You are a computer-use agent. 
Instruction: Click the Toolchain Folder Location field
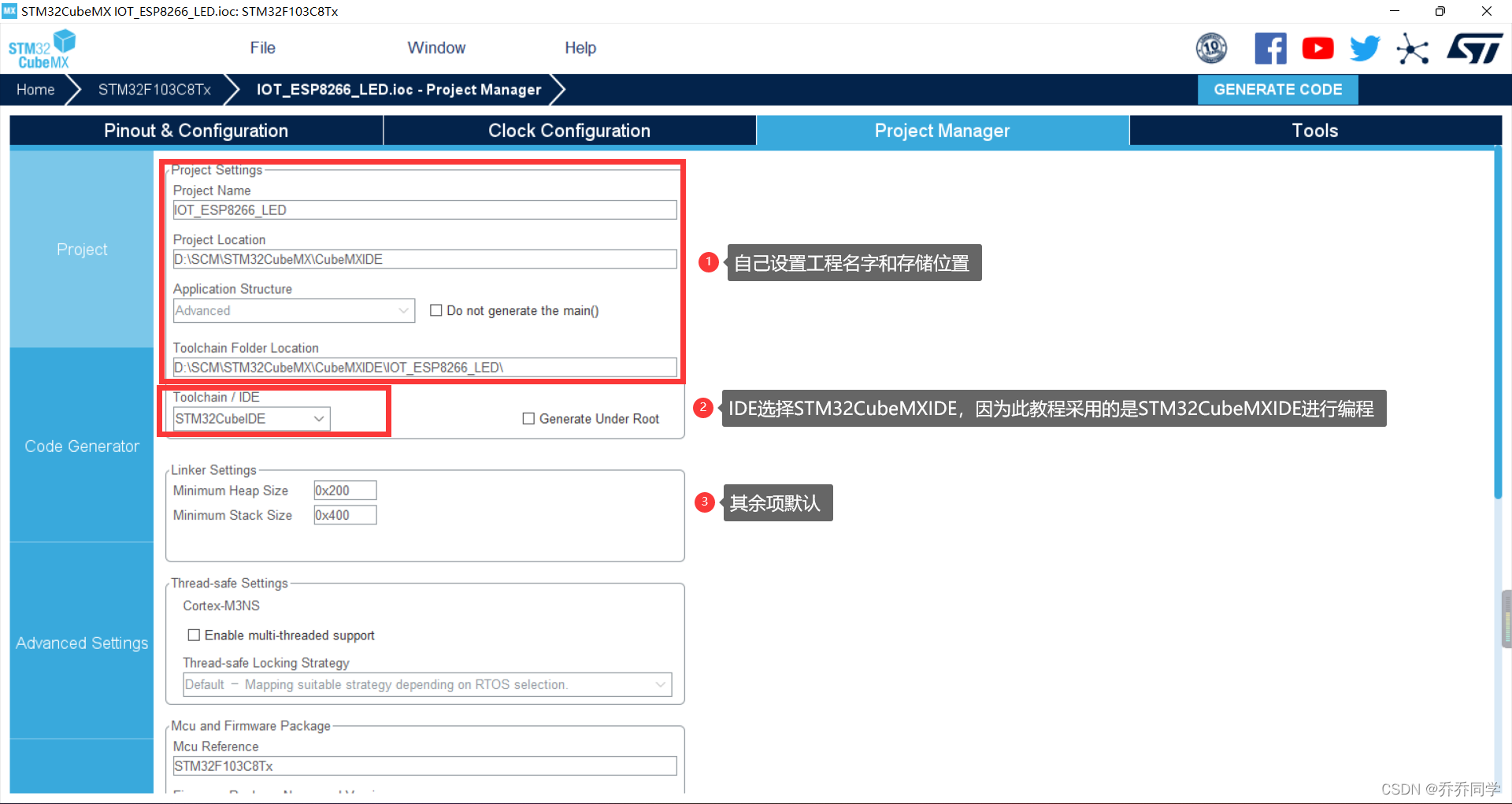(x=424, y=368)
